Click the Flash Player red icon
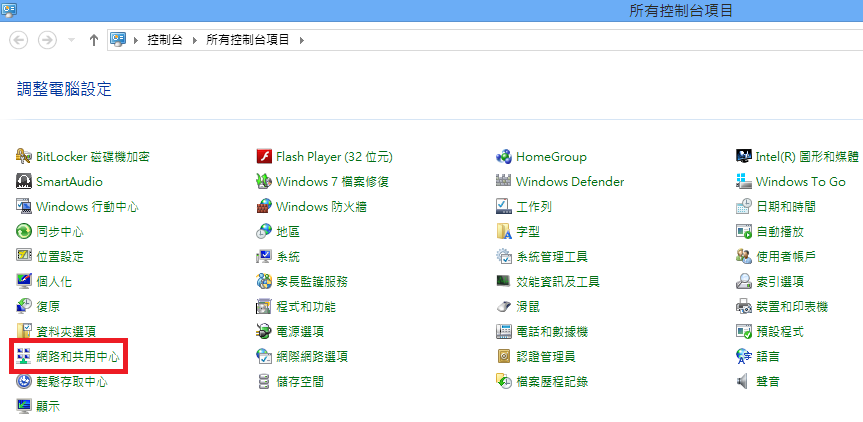This screenshot has height=422, width=863. pyautogui.click(x=264, y=157)
